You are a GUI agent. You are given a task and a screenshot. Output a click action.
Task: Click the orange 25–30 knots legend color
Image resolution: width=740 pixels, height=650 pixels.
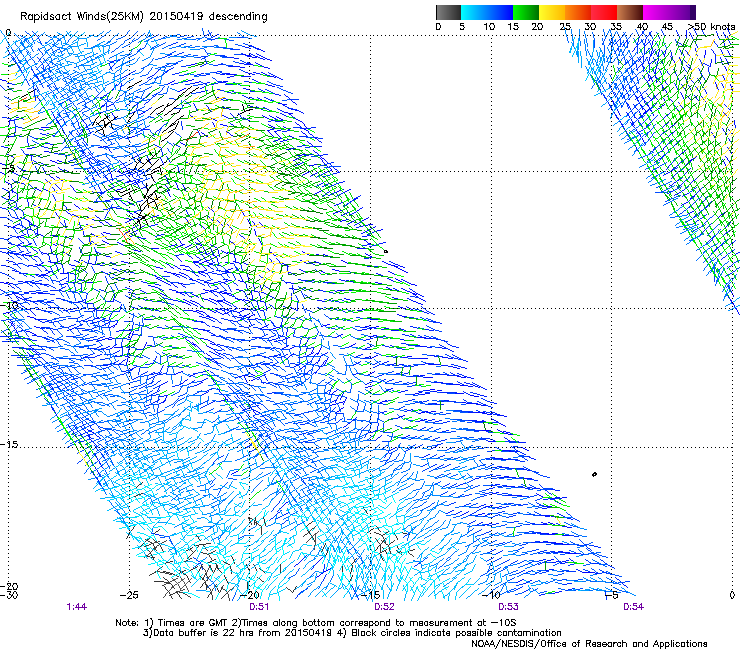578,12
